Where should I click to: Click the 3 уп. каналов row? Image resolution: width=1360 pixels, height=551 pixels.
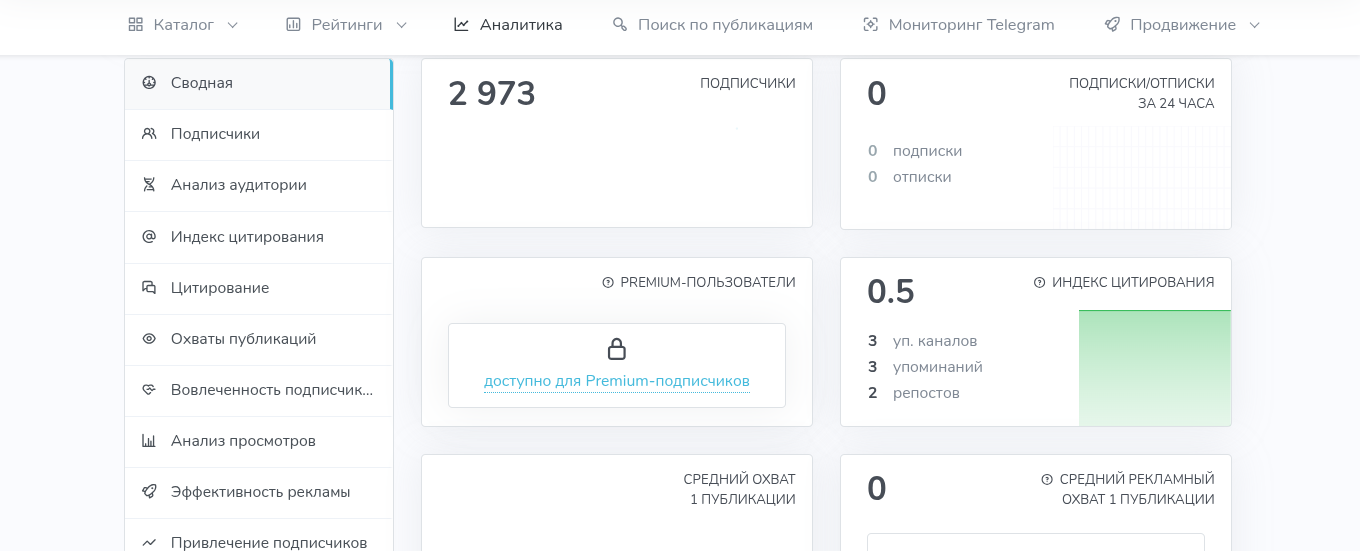[x=923, y=341]
